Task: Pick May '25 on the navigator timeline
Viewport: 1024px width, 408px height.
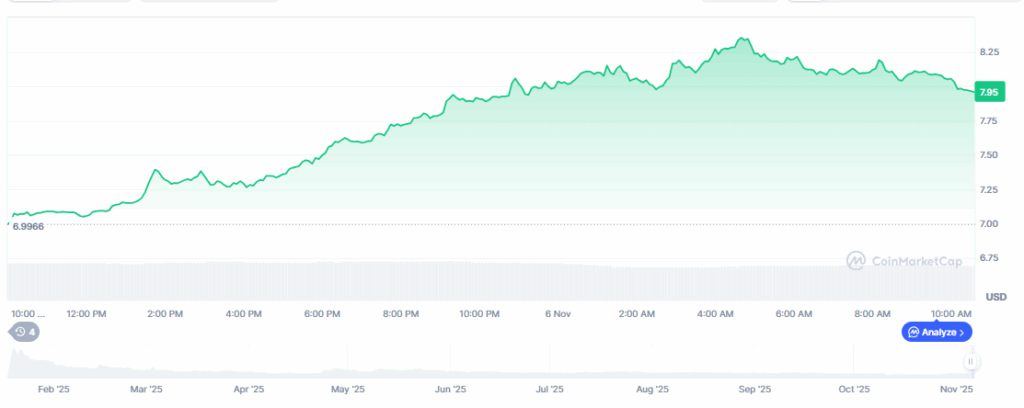Action: click(x=347, y=389)
